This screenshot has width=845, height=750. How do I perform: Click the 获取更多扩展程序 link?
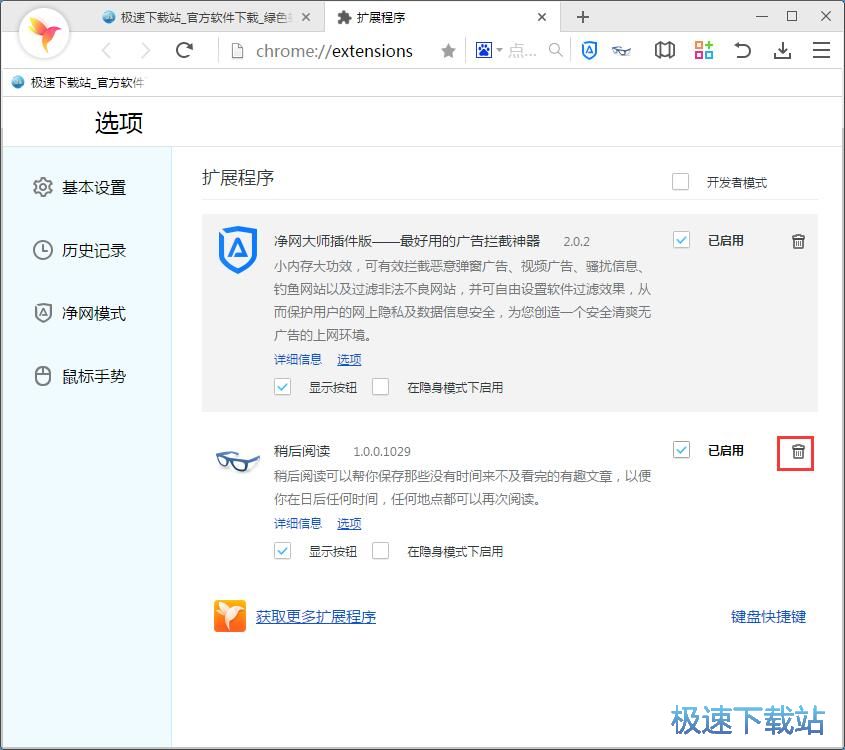tap(316, 617)
